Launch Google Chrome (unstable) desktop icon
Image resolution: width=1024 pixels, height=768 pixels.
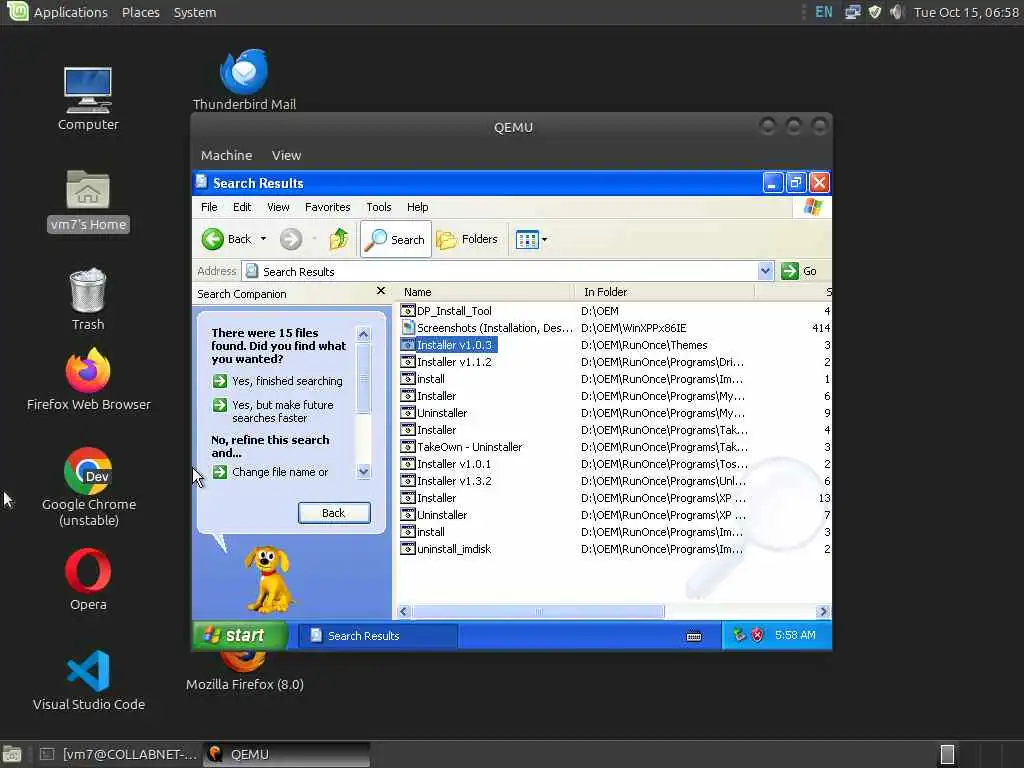(88, 487)
